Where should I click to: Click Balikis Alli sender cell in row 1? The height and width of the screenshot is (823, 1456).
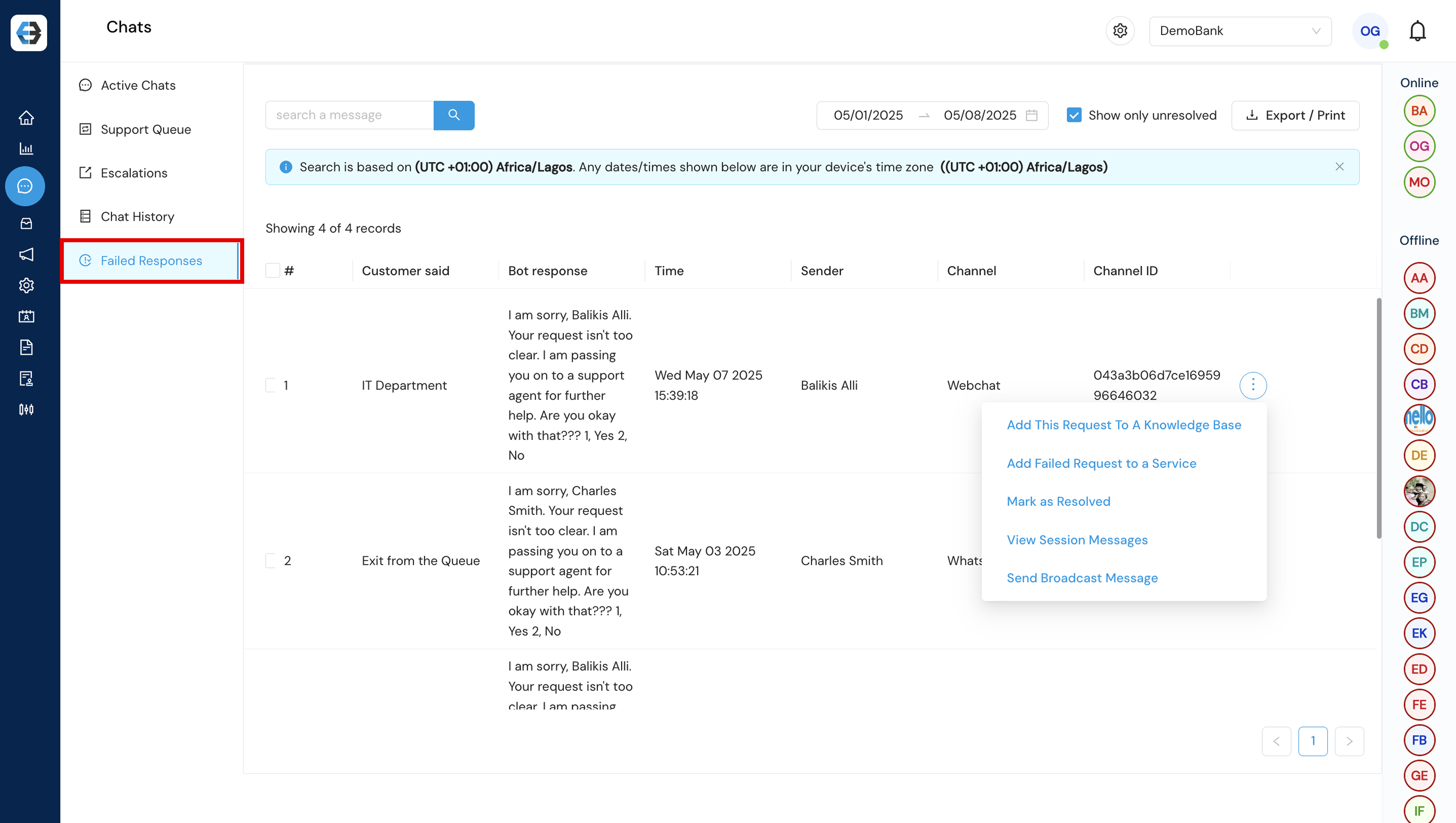tap(829, 385)
